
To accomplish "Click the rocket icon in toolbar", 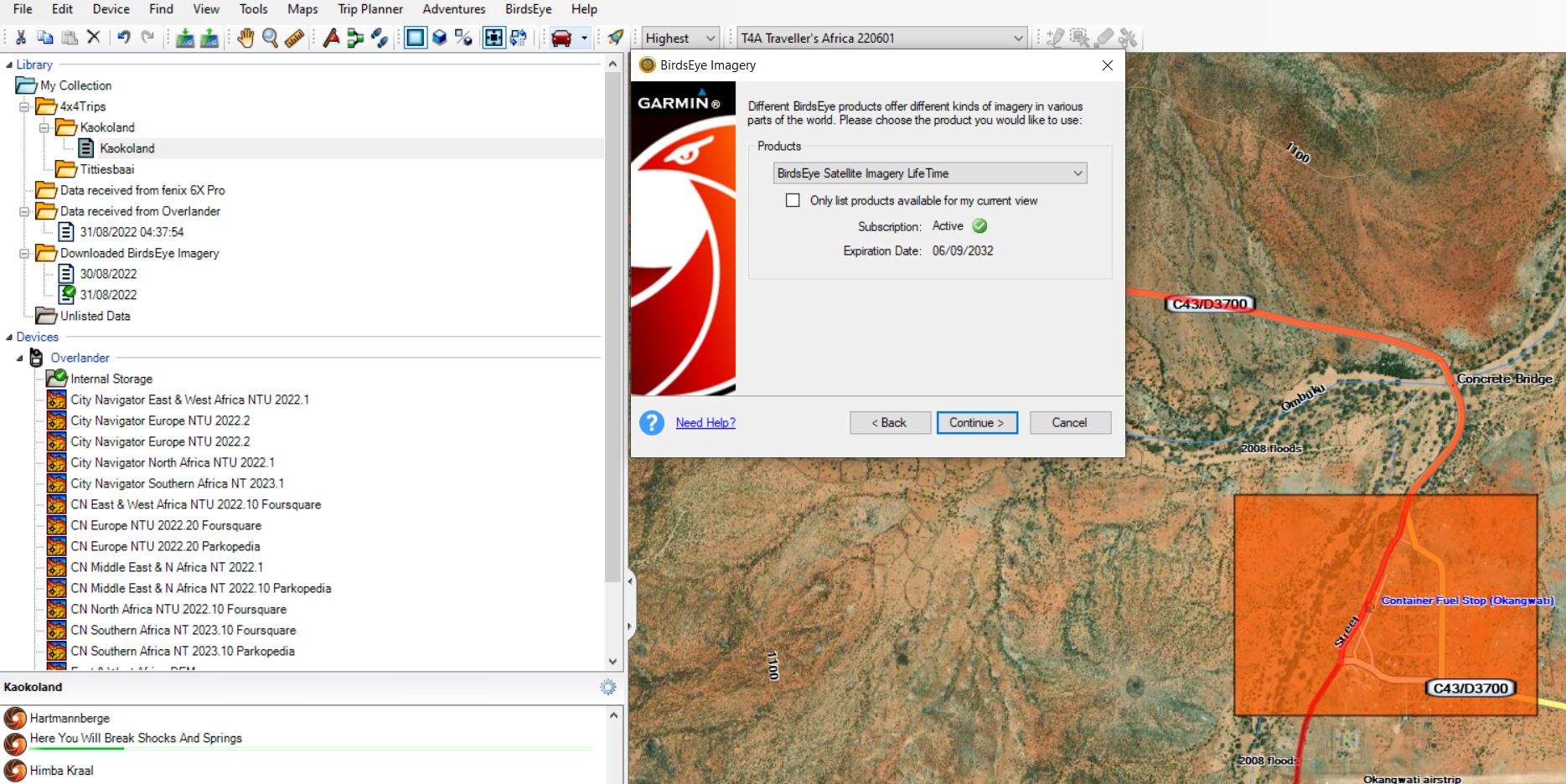I will (x=616, y=38).
